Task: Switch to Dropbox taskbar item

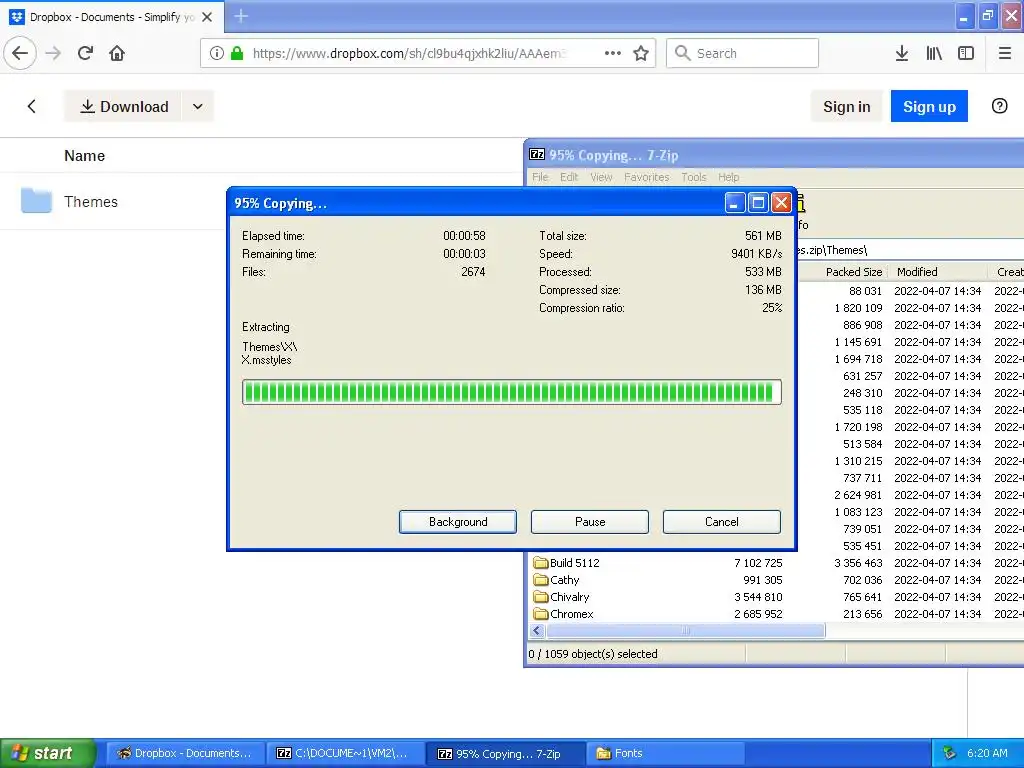Action: pyautogui.click(x=185, y=753)
